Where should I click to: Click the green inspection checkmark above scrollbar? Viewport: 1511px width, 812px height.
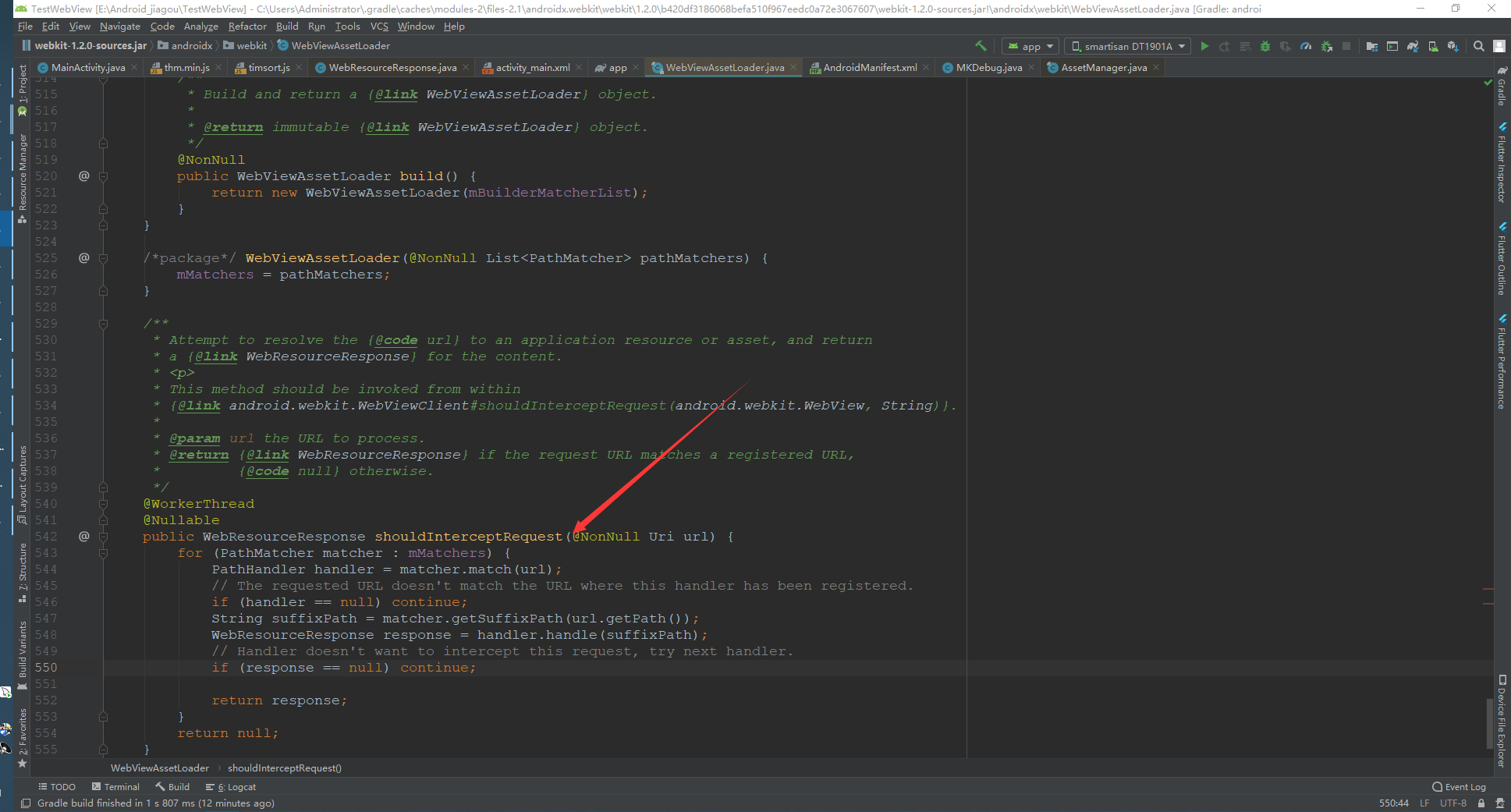[1488, 83]
